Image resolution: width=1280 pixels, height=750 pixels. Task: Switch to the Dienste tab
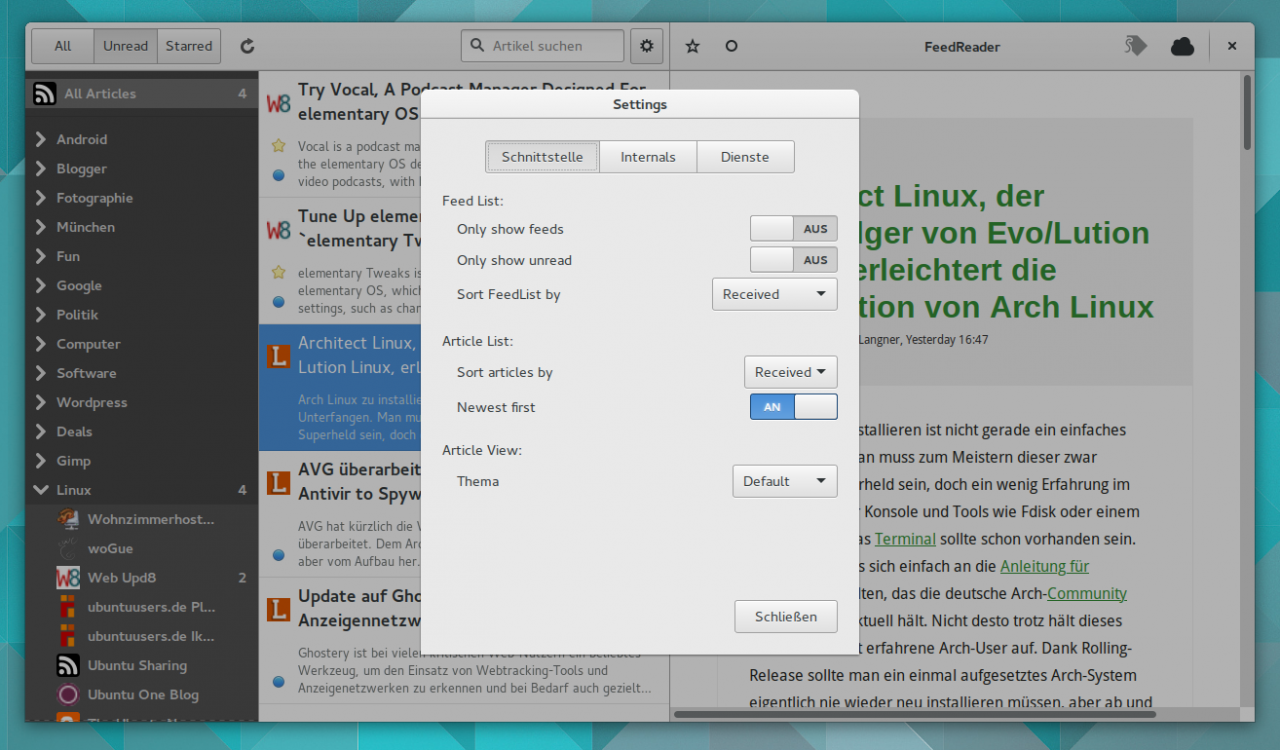click(x=745, y=157)
